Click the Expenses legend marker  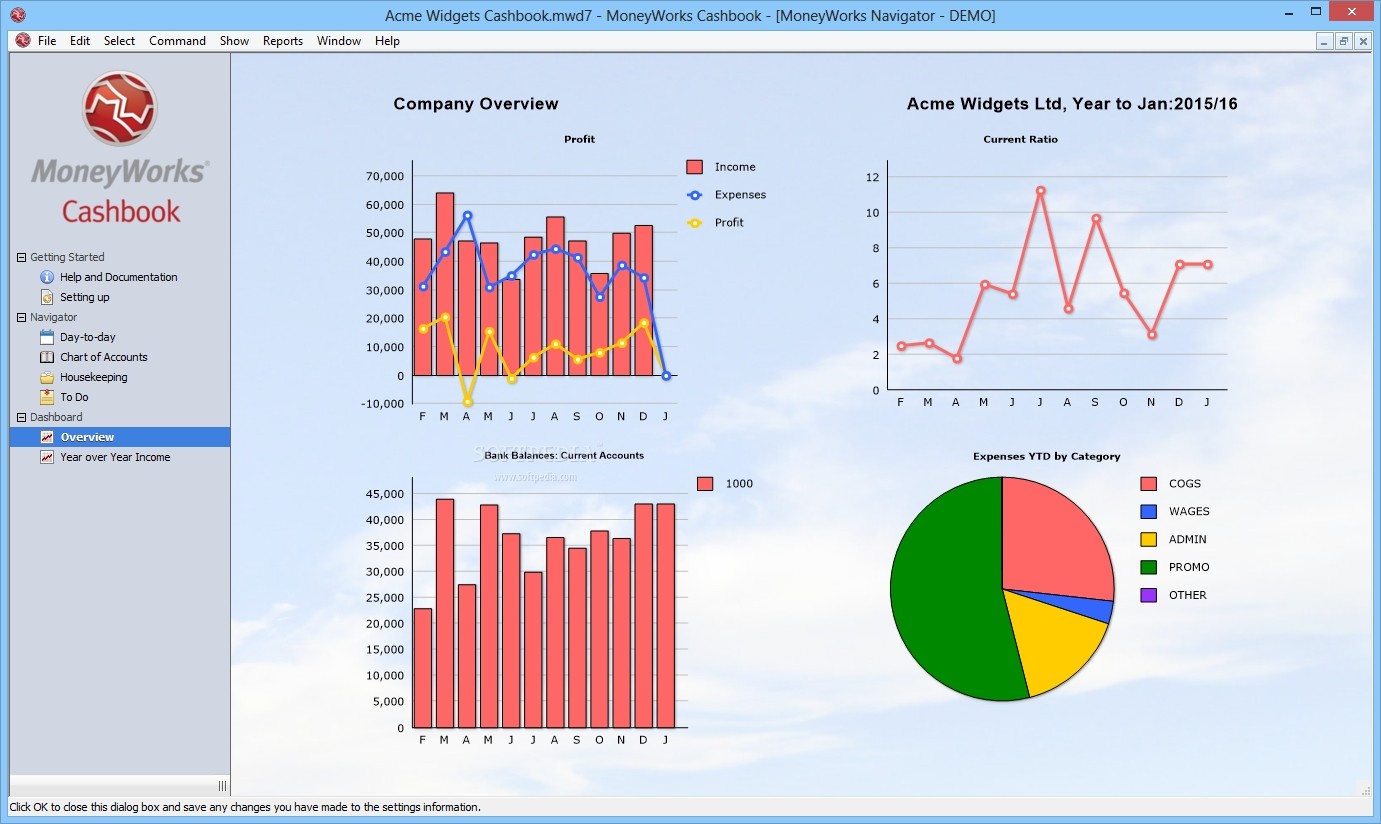pyautogui.click(x=695, y=195)
